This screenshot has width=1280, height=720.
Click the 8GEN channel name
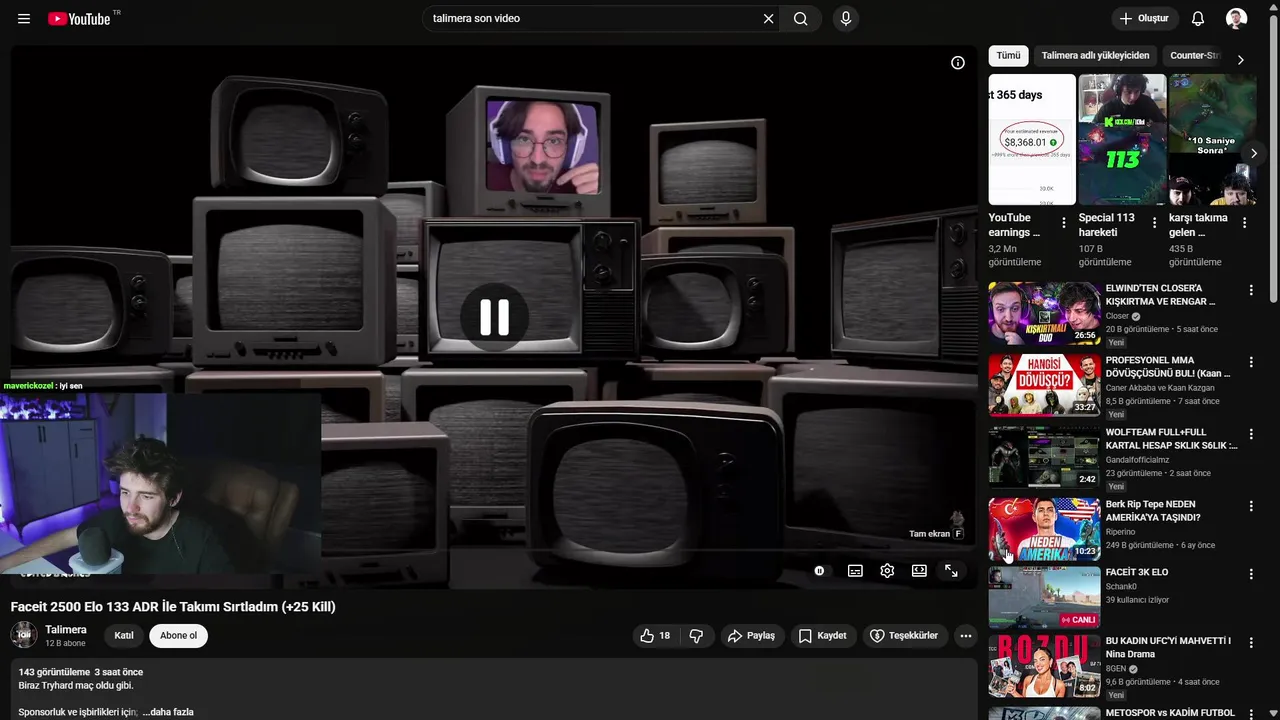tap(1116, 668)
